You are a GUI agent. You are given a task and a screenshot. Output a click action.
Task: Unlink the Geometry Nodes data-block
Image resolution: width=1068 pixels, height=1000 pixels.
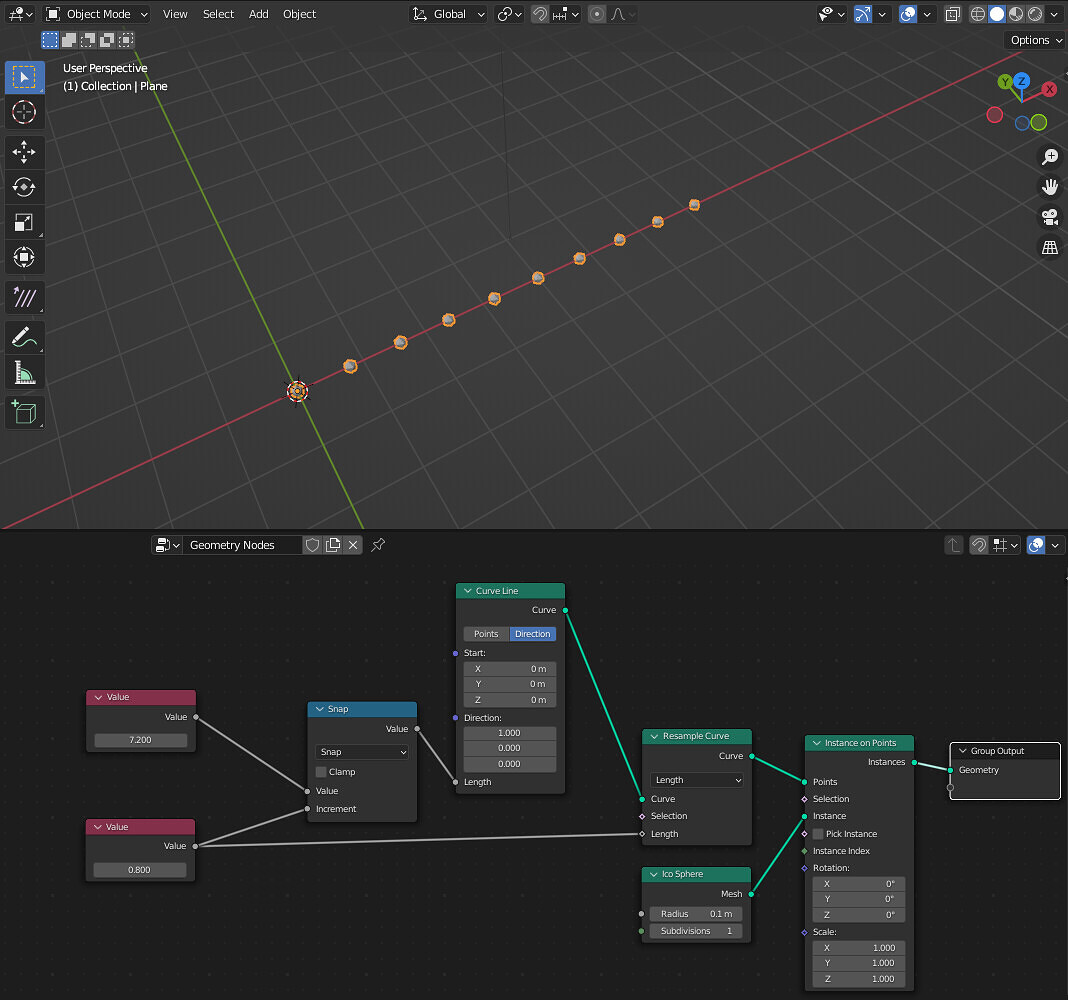tap(353, 545)
